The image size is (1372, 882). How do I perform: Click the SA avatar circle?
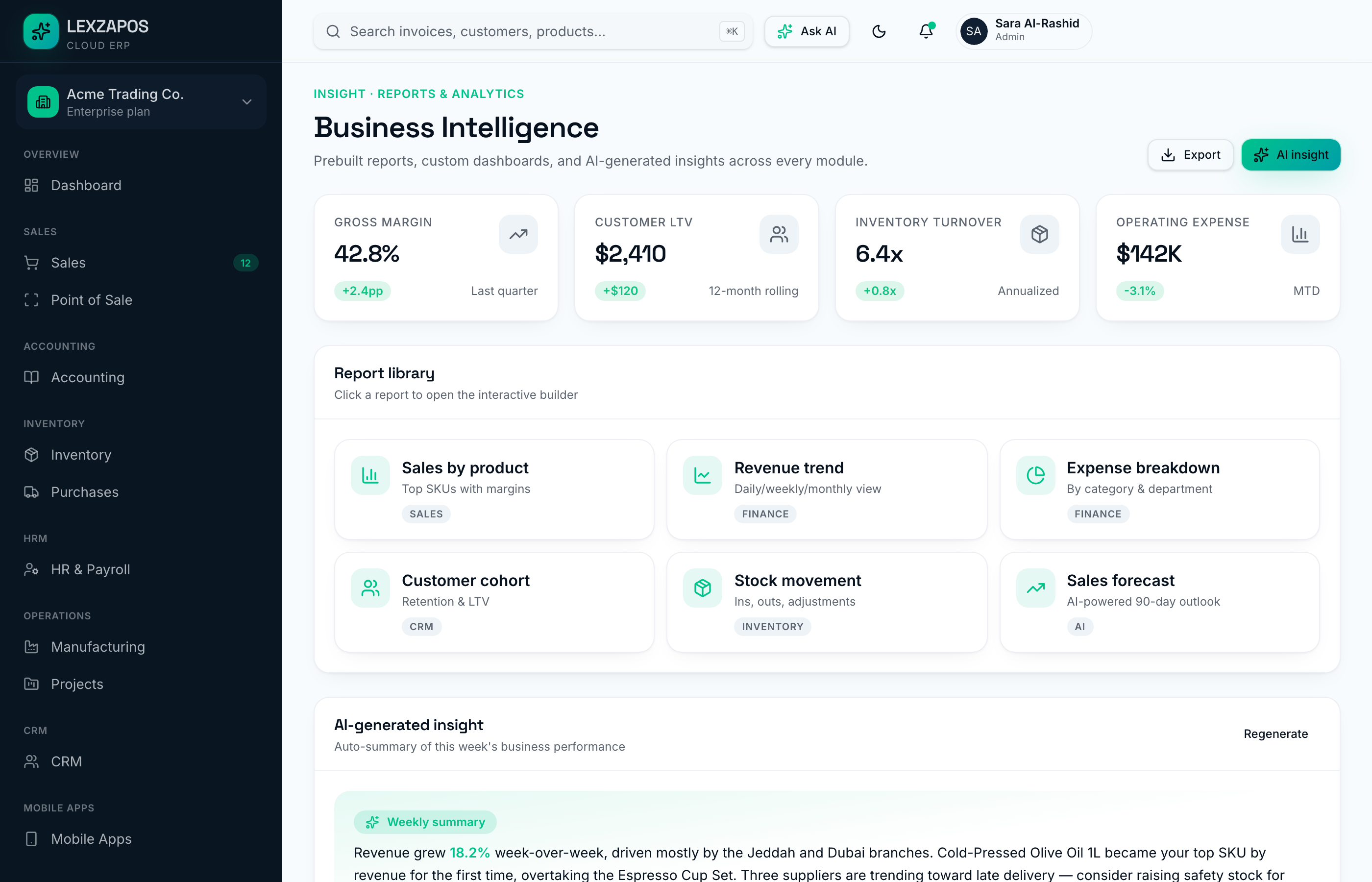tap(974, 31)
